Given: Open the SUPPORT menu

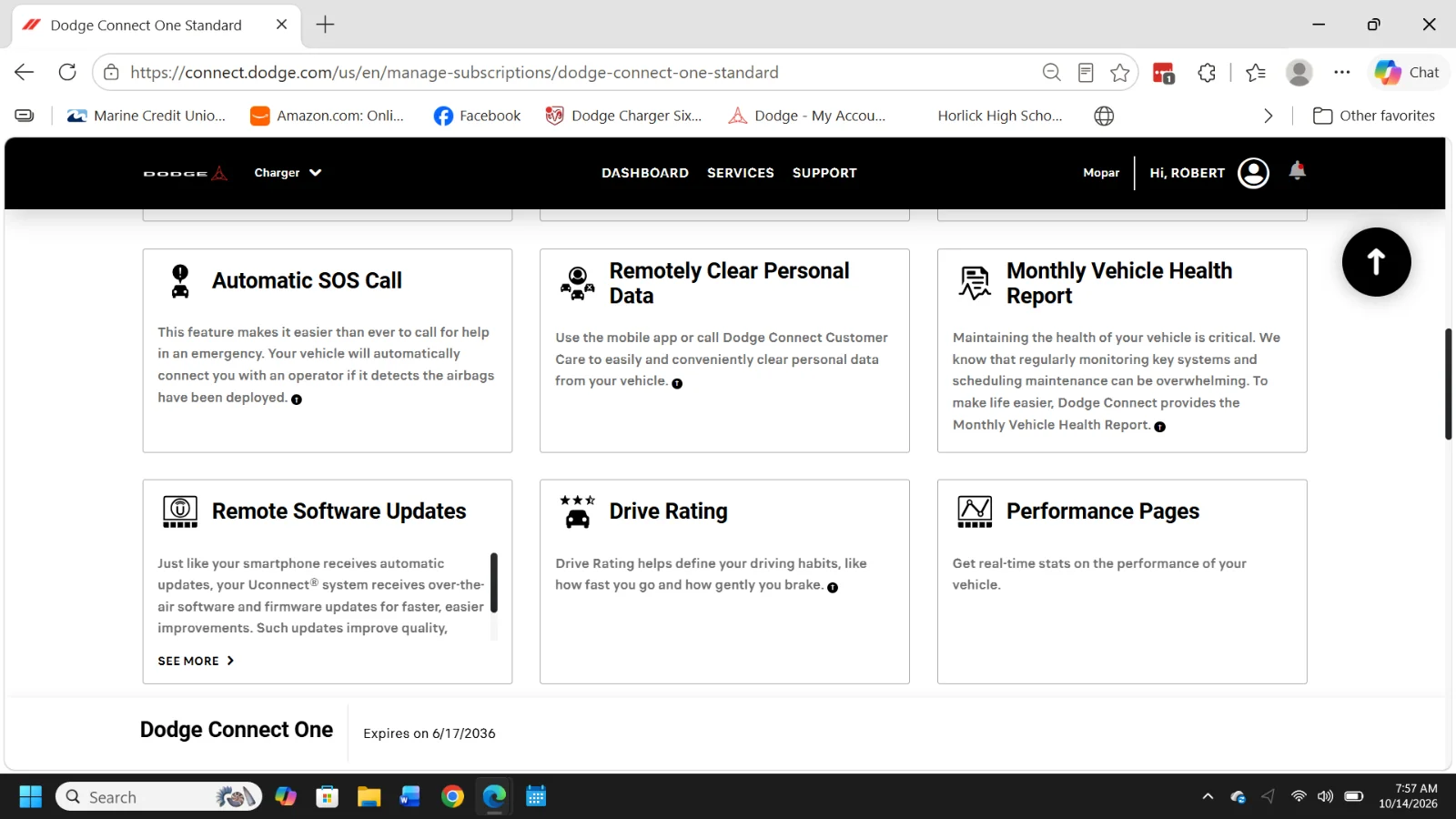Looking at the screenshot, I should (824, 173).
